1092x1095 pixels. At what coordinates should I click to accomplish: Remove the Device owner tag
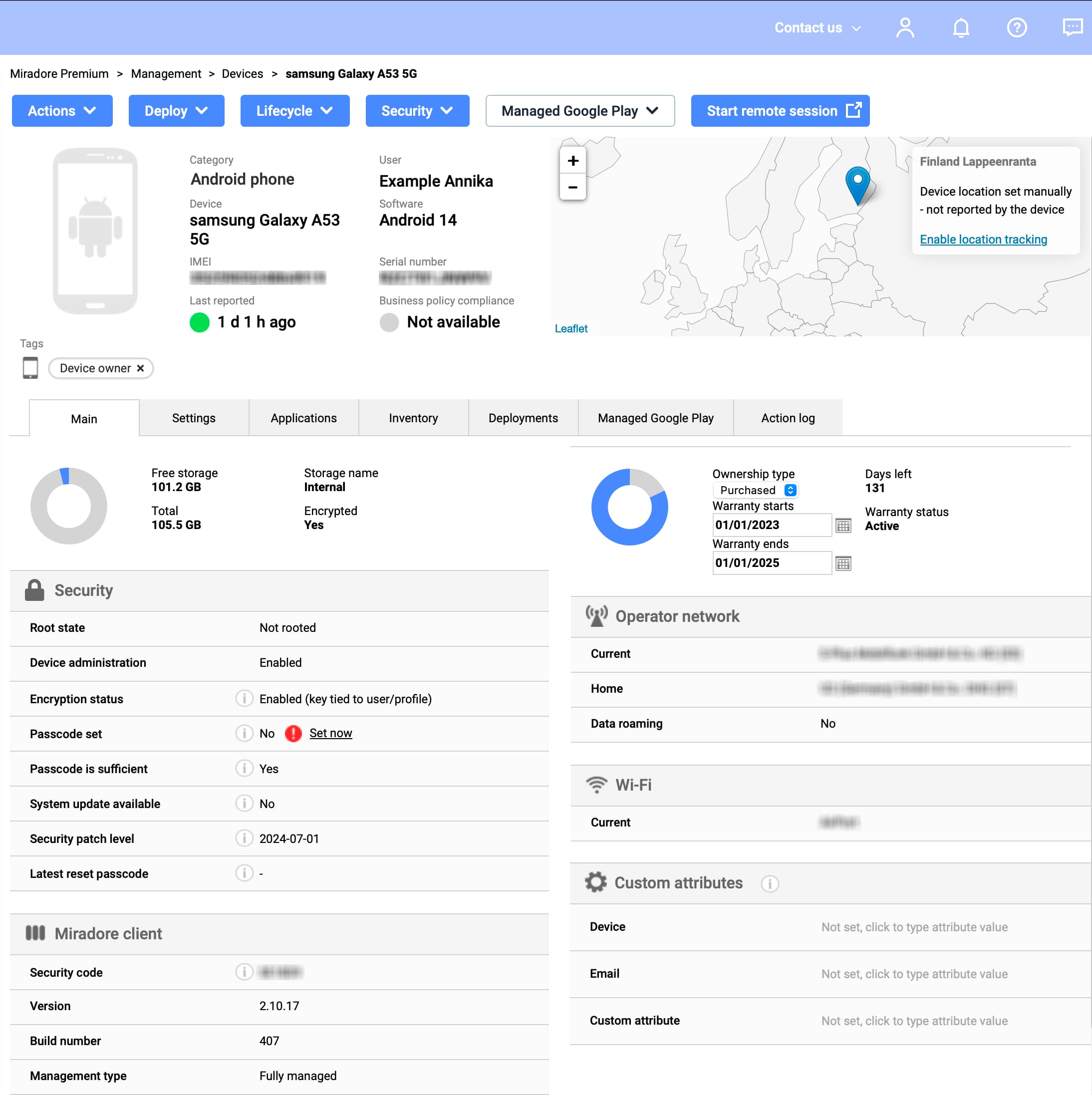(x=141, y=368)
